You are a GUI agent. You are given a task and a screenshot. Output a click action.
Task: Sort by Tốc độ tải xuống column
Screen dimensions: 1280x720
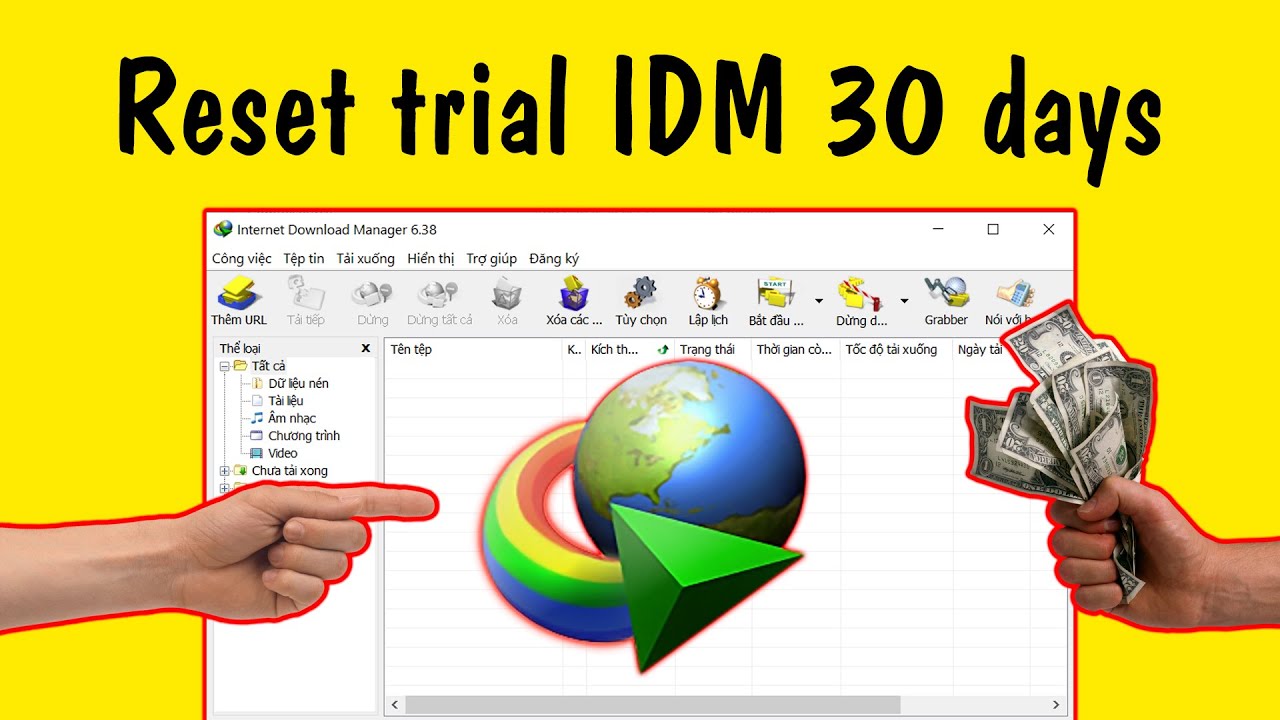pyautogui.click(x=897, y=349)
